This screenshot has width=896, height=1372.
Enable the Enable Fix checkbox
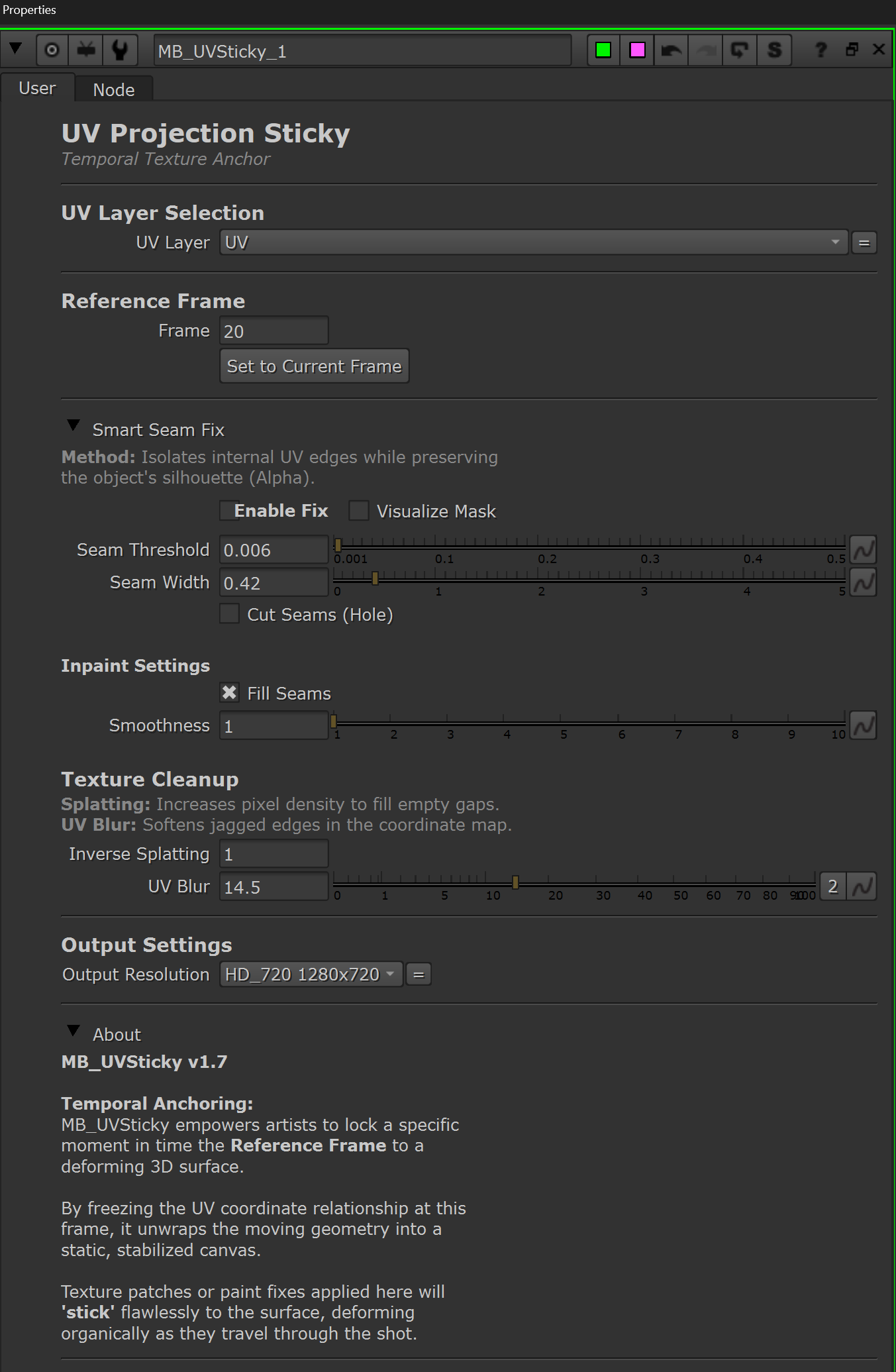tap(229, 511)
